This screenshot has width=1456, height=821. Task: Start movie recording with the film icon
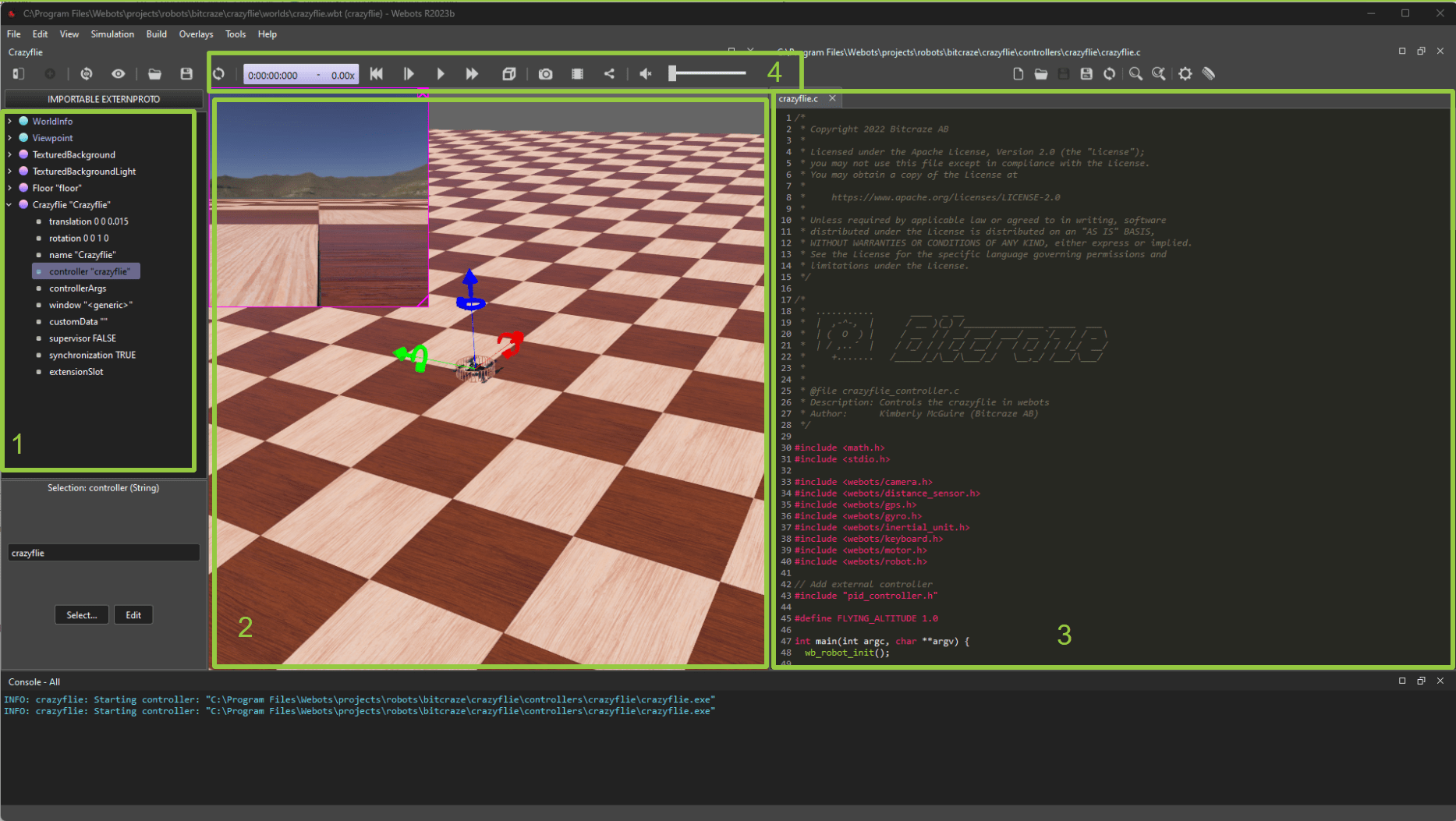tap(577, 73)
